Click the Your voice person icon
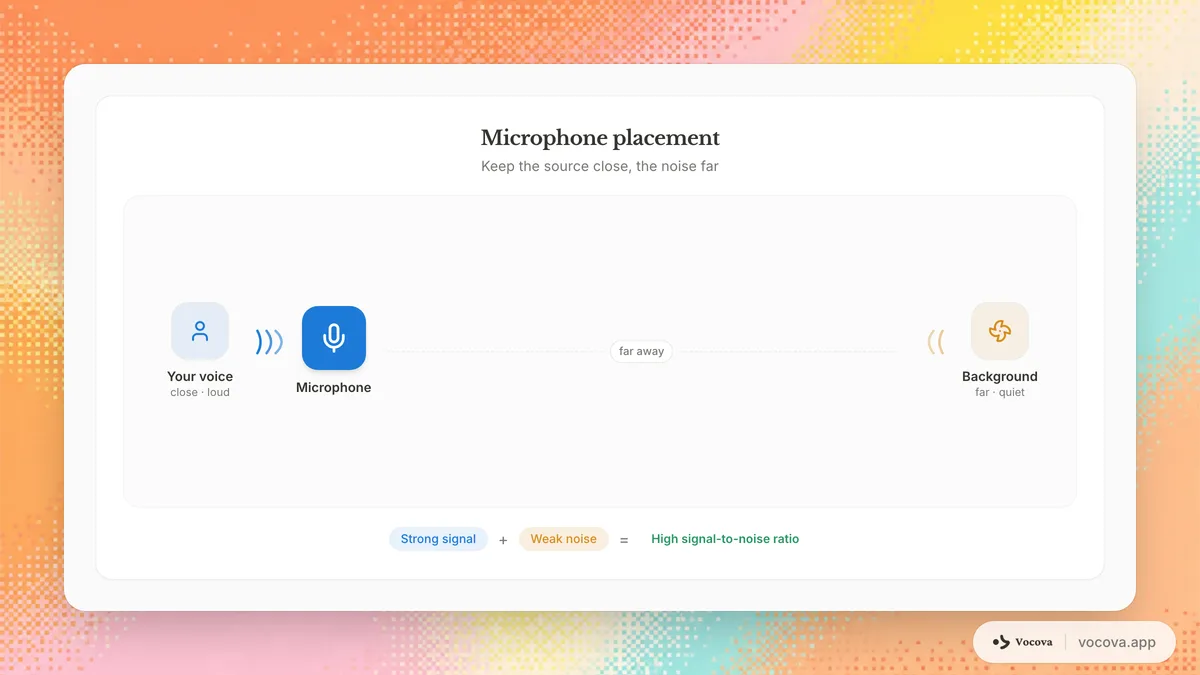1200x675 pixels. point(200,331)
